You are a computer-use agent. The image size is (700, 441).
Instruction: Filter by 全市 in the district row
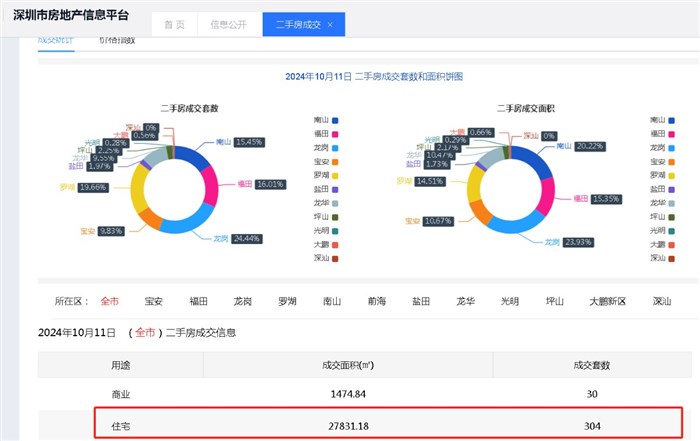[109, 301]
